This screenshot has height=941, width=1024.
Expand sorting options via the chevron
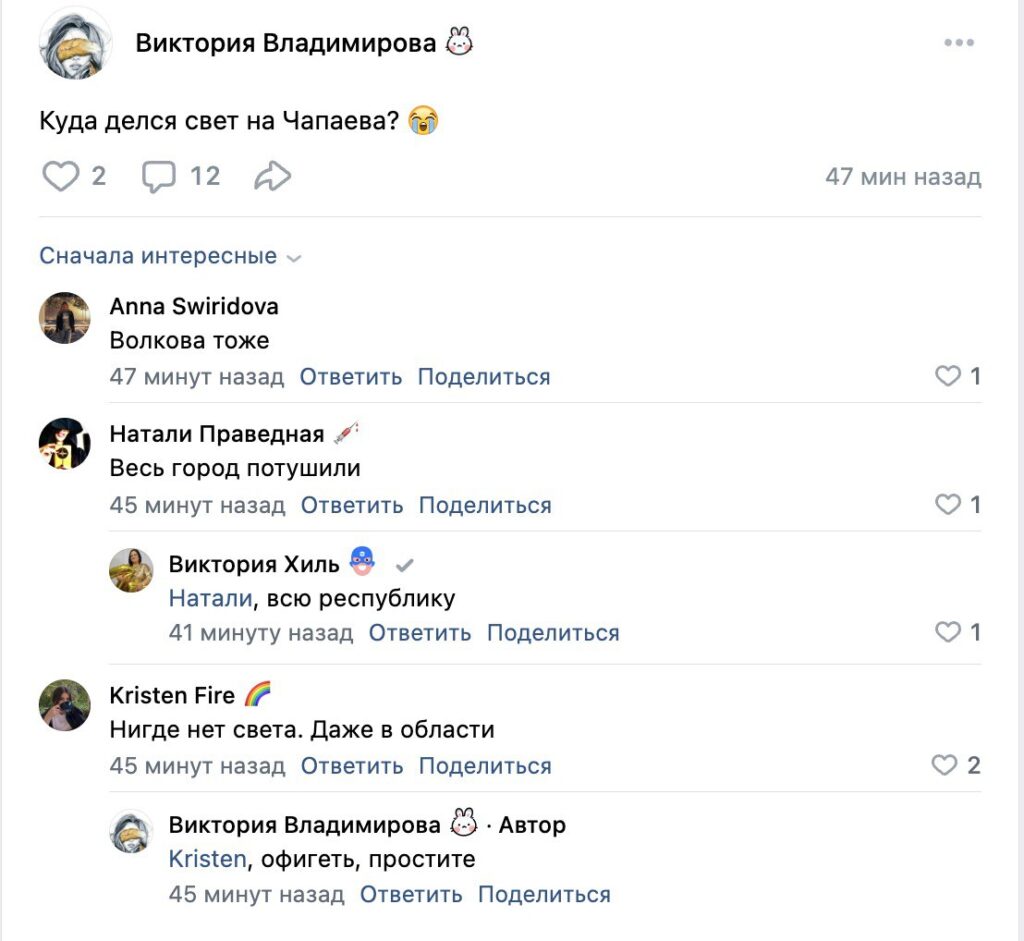[x=293, y=257]
